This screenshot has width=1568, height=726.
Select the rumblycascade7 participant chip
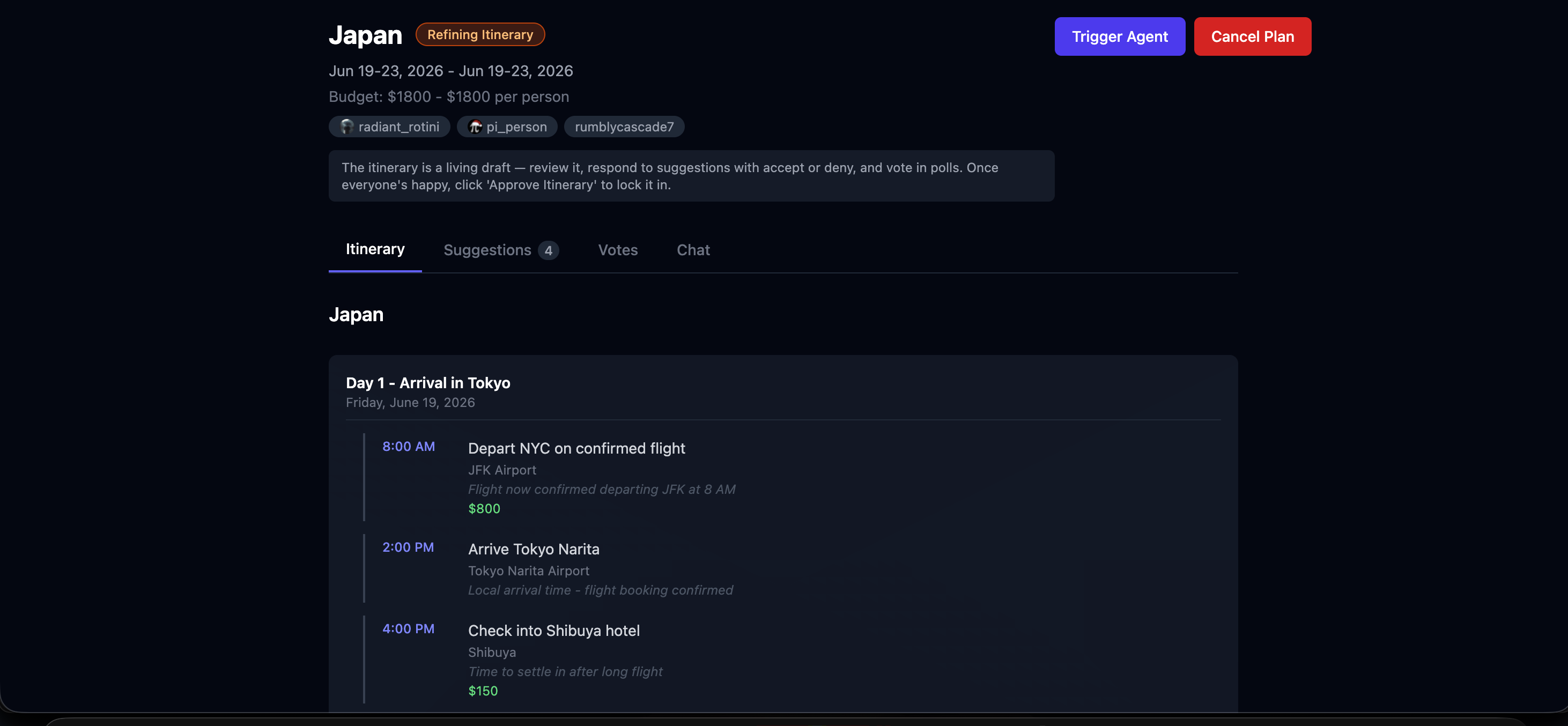click(x=623, y=127)
